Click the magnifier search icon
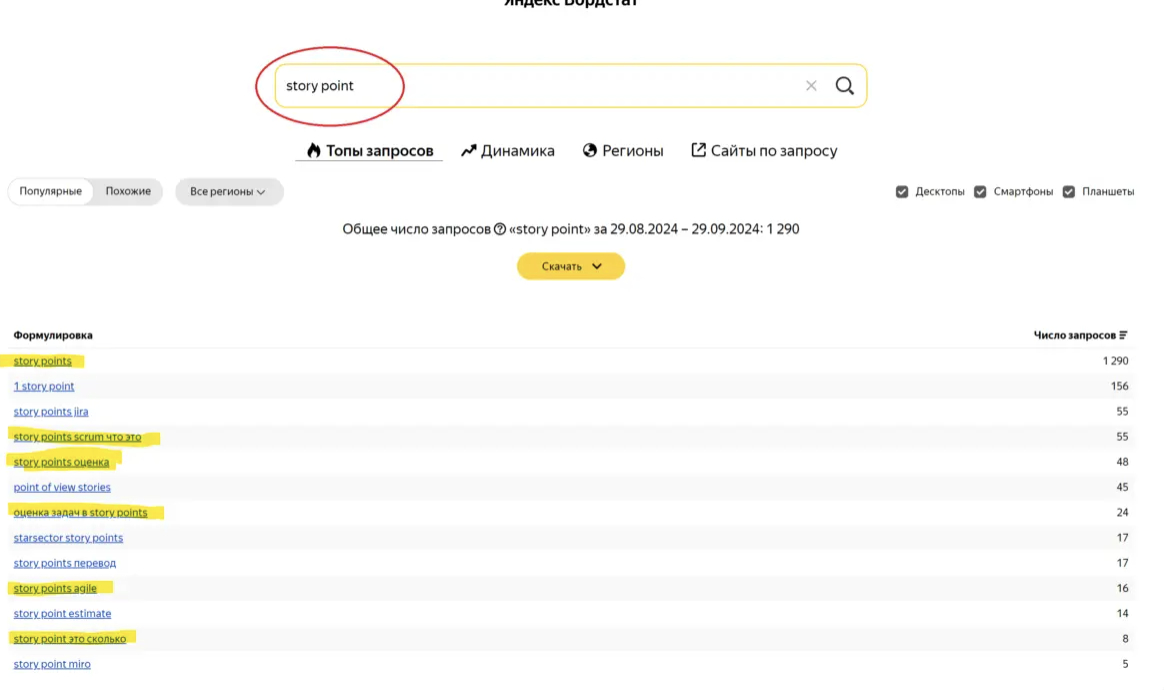The width and height of the screenshot is (1164, 690). 845,86
